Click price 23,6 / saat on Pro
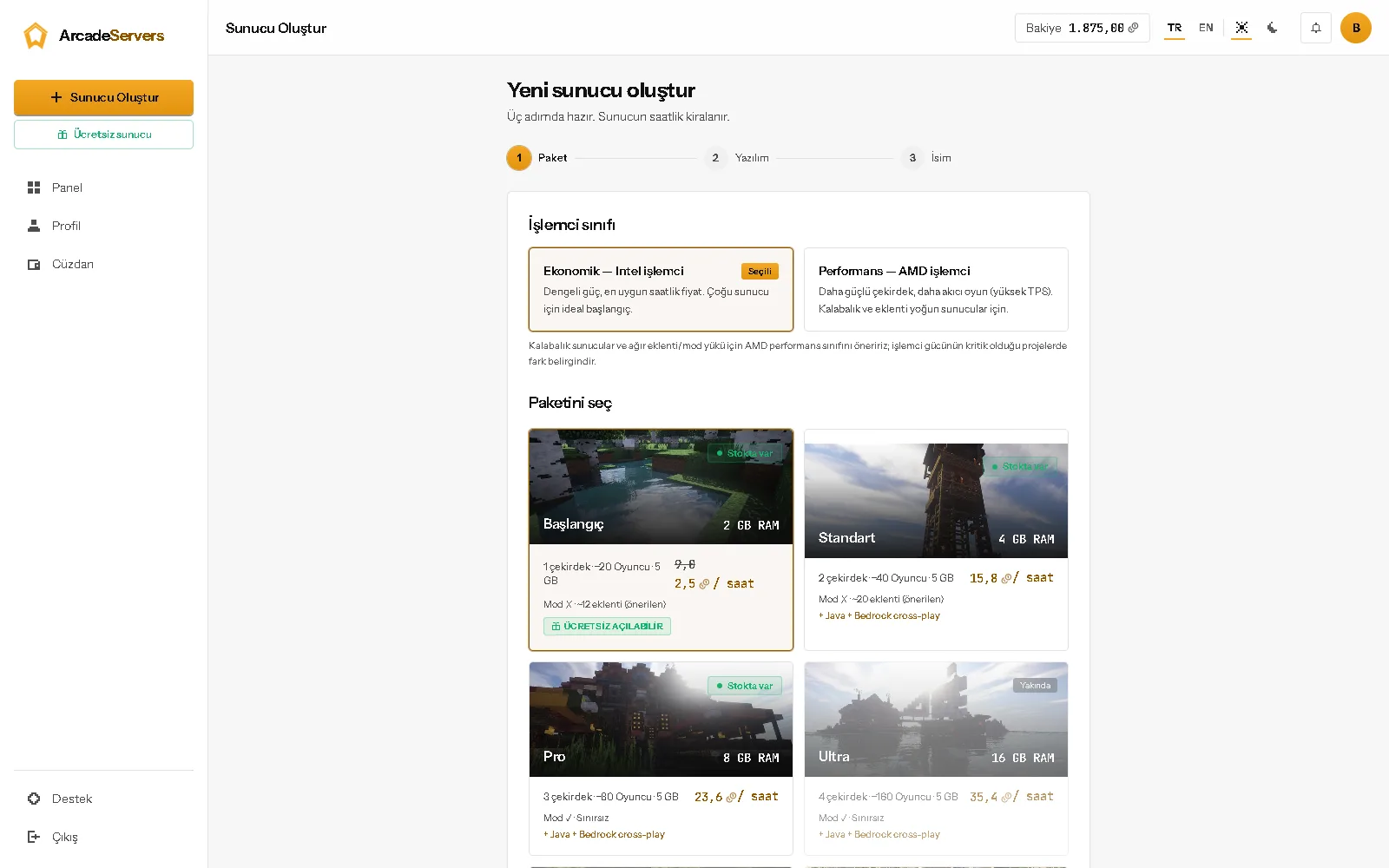 click(736, 797)
